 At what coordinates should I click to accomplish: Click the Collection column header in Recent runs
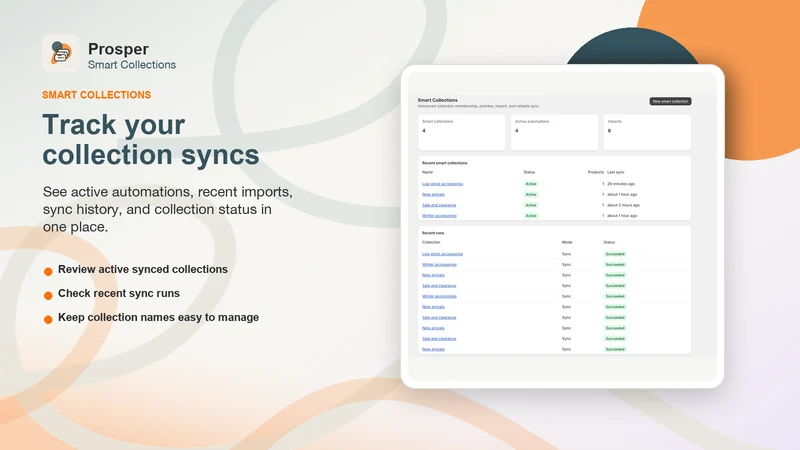click(x=431, y=242)
